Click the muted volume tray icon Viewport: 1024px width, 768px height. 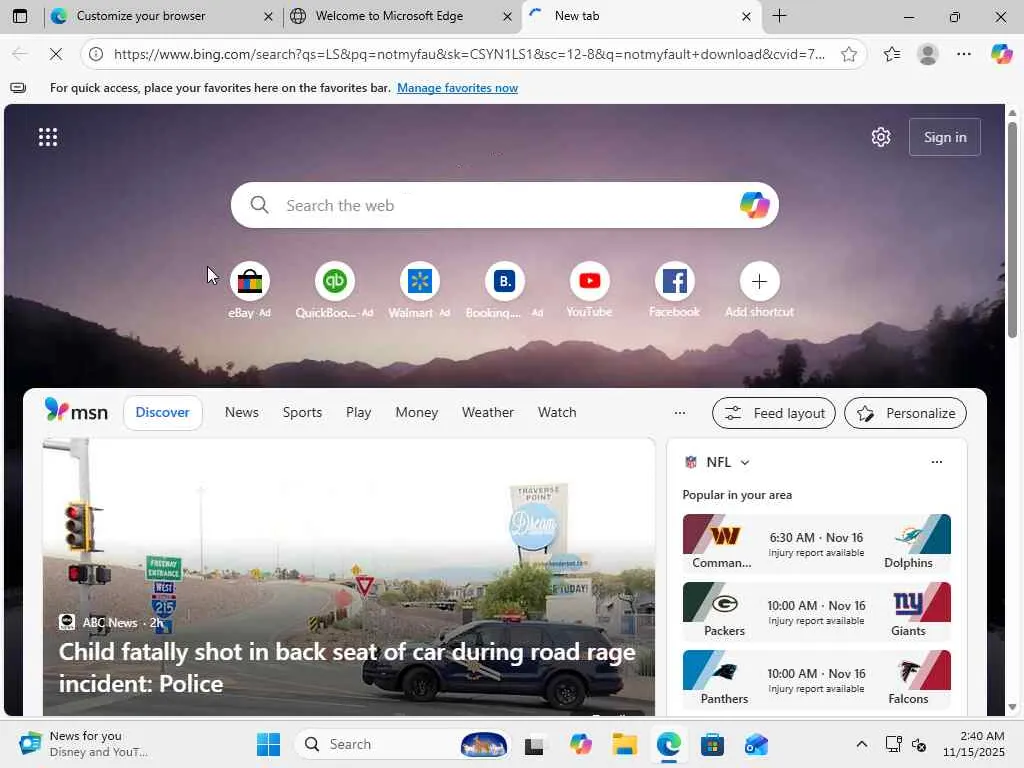coord(919,744)
